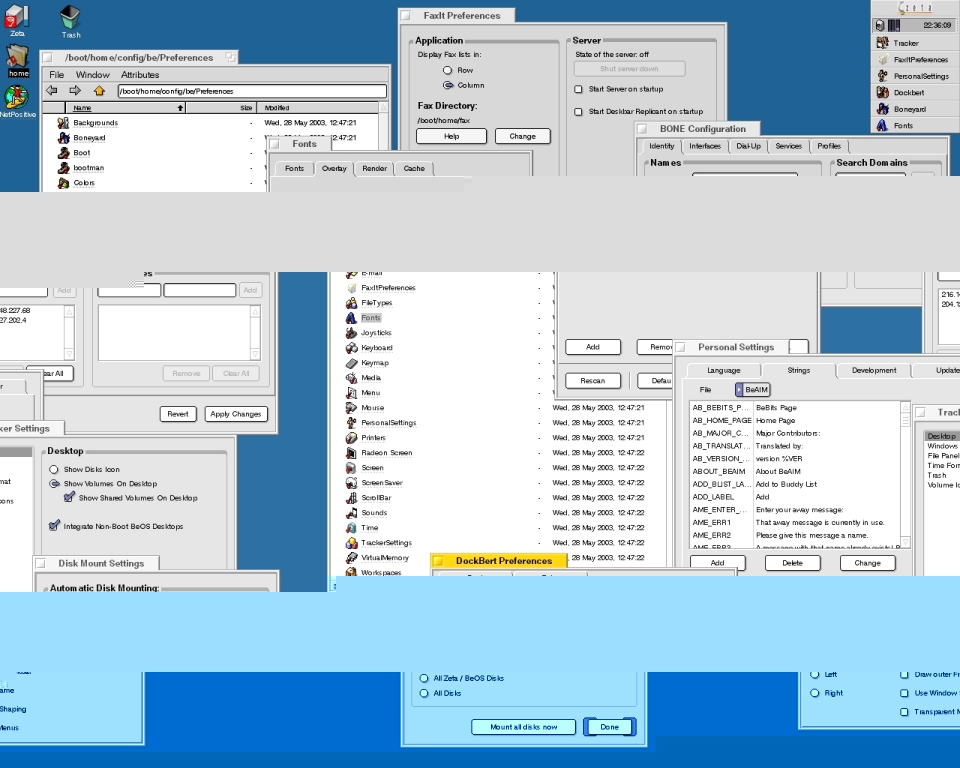Select the Backgrounds preference icon
Screen dimensions: 960x768
[x=63, y=122]
